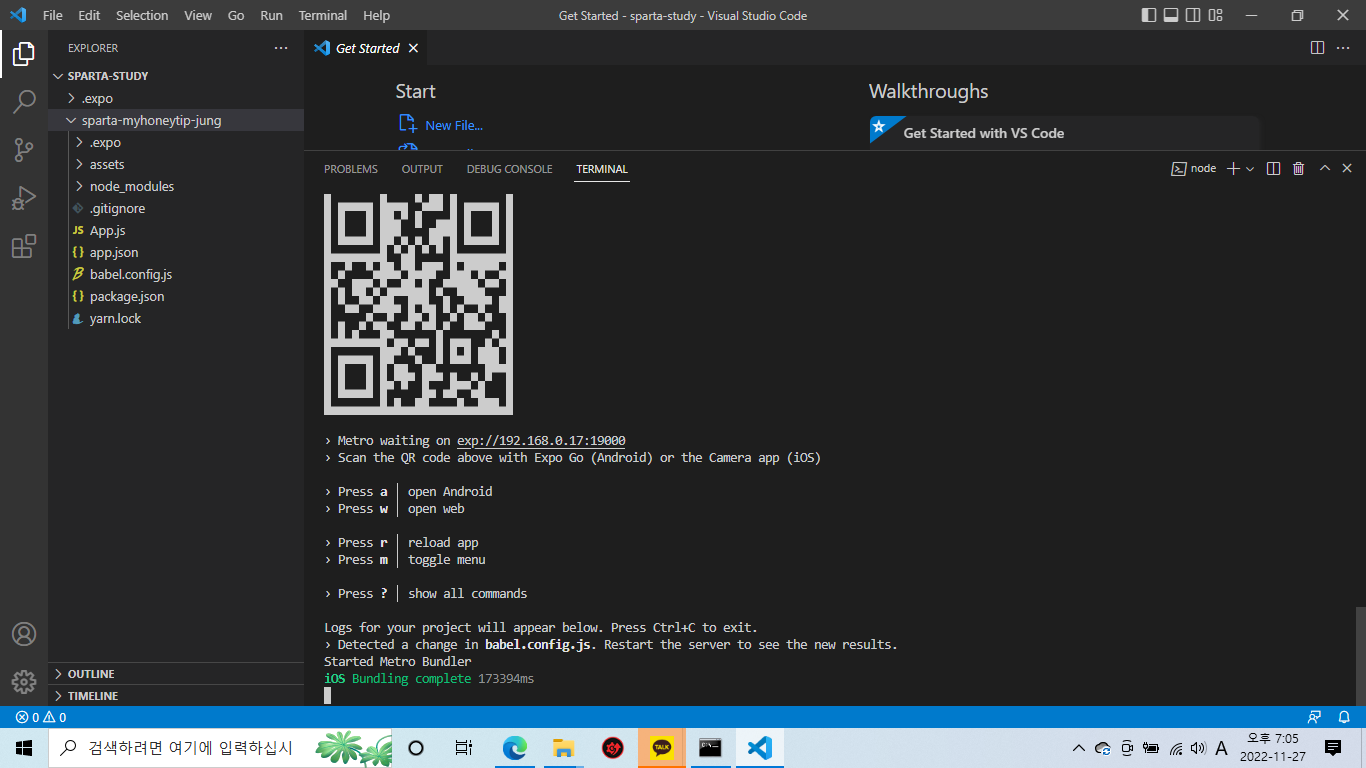Click the Windows taskbar search box

coord(221,748)
